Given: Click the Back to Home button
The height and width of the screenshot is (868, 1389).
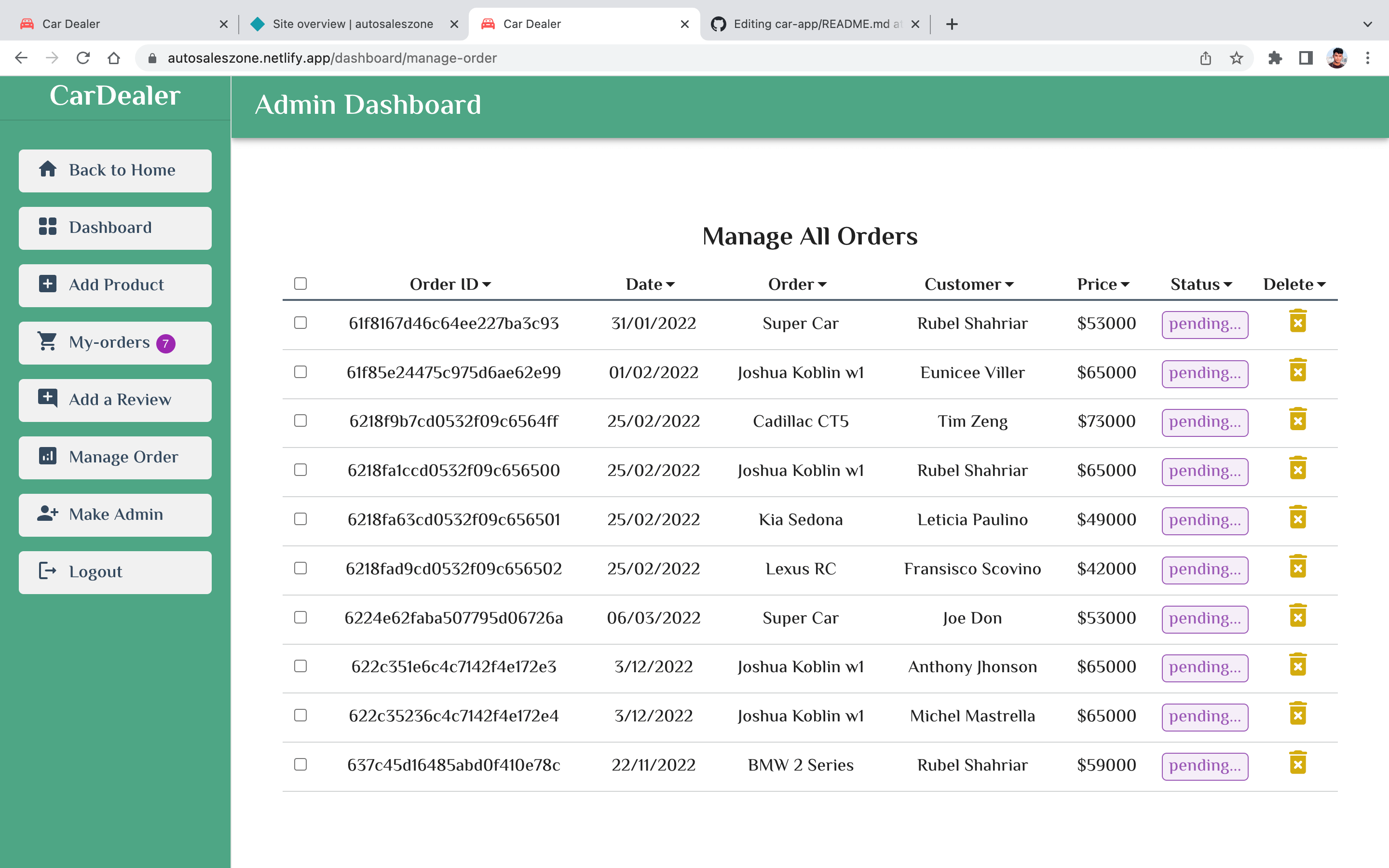Looking at the screenshot, I should [x=115, y=171].
